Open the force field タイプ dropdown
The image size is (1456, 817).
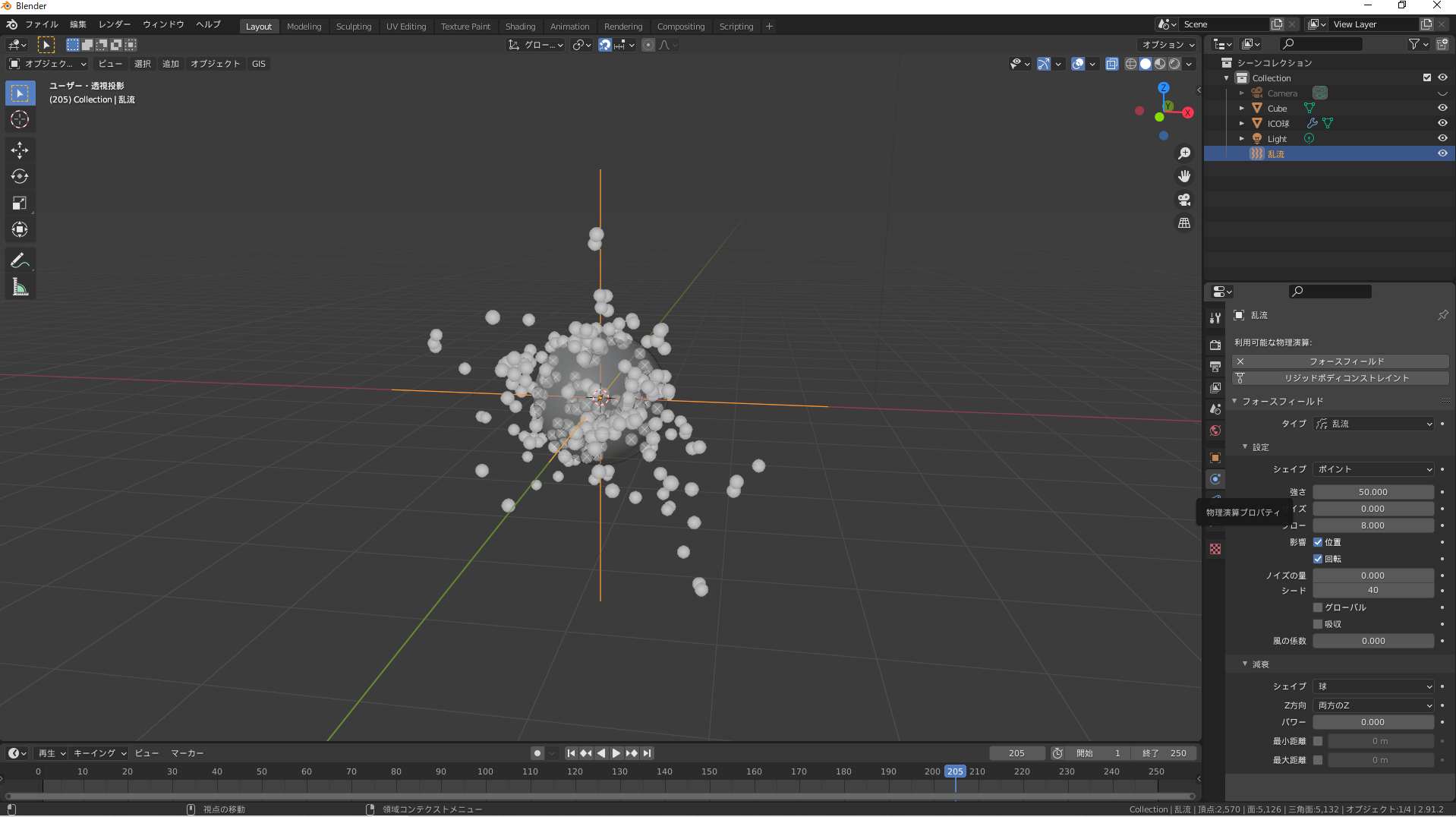[x=1373, y=424]
